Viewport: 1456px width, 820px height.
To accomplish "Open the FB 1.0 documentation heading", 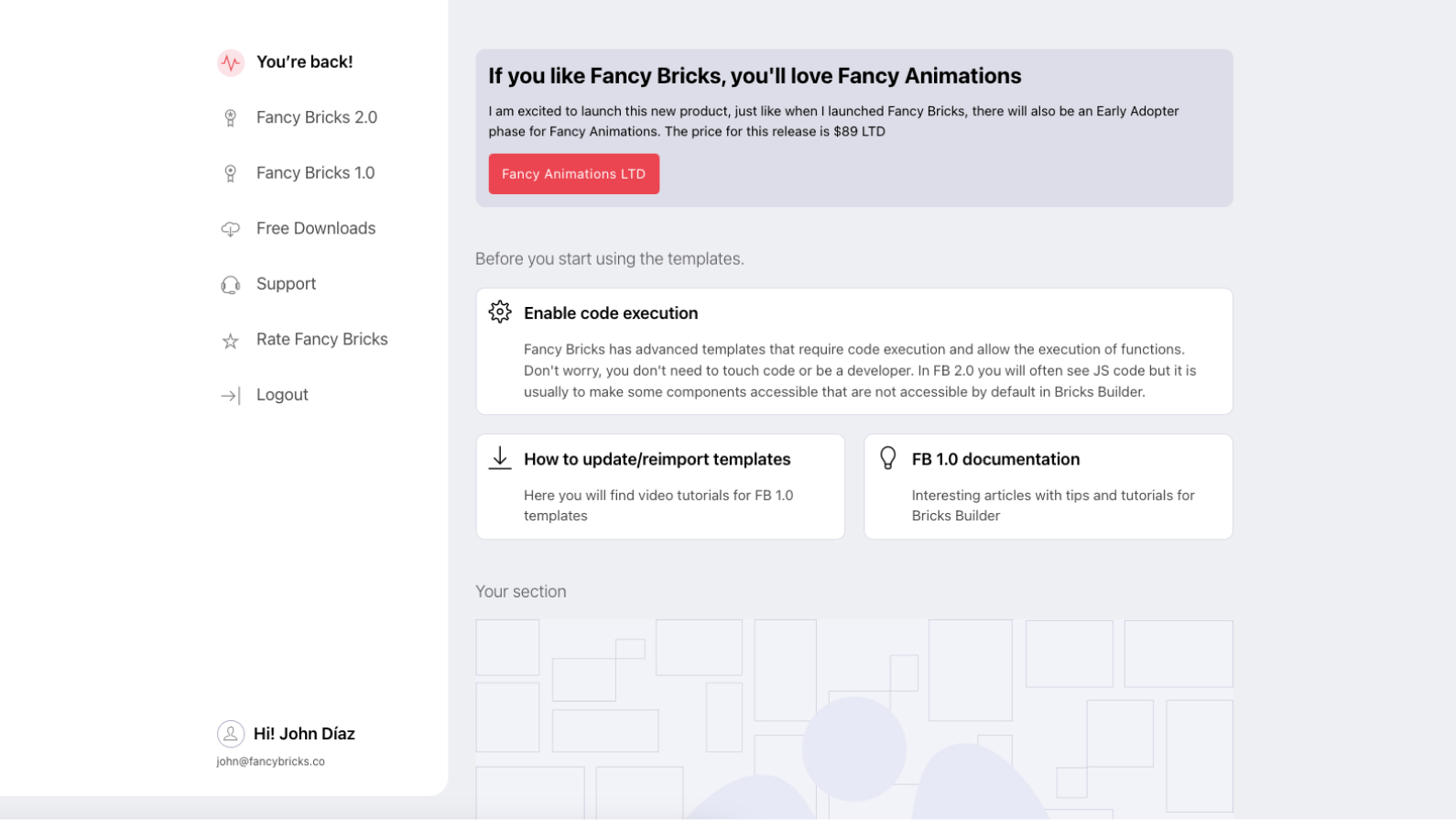I will point(996,460).
